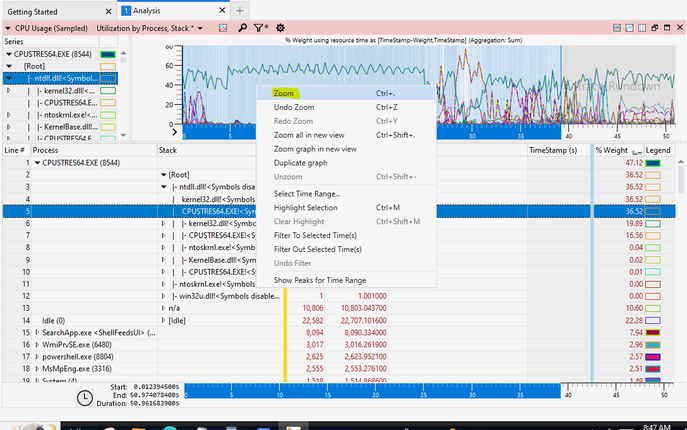The height and width of the screenshot is (430, 687).
Task: Choose Undo Zoom from the context menu
Action: [346, 107]
